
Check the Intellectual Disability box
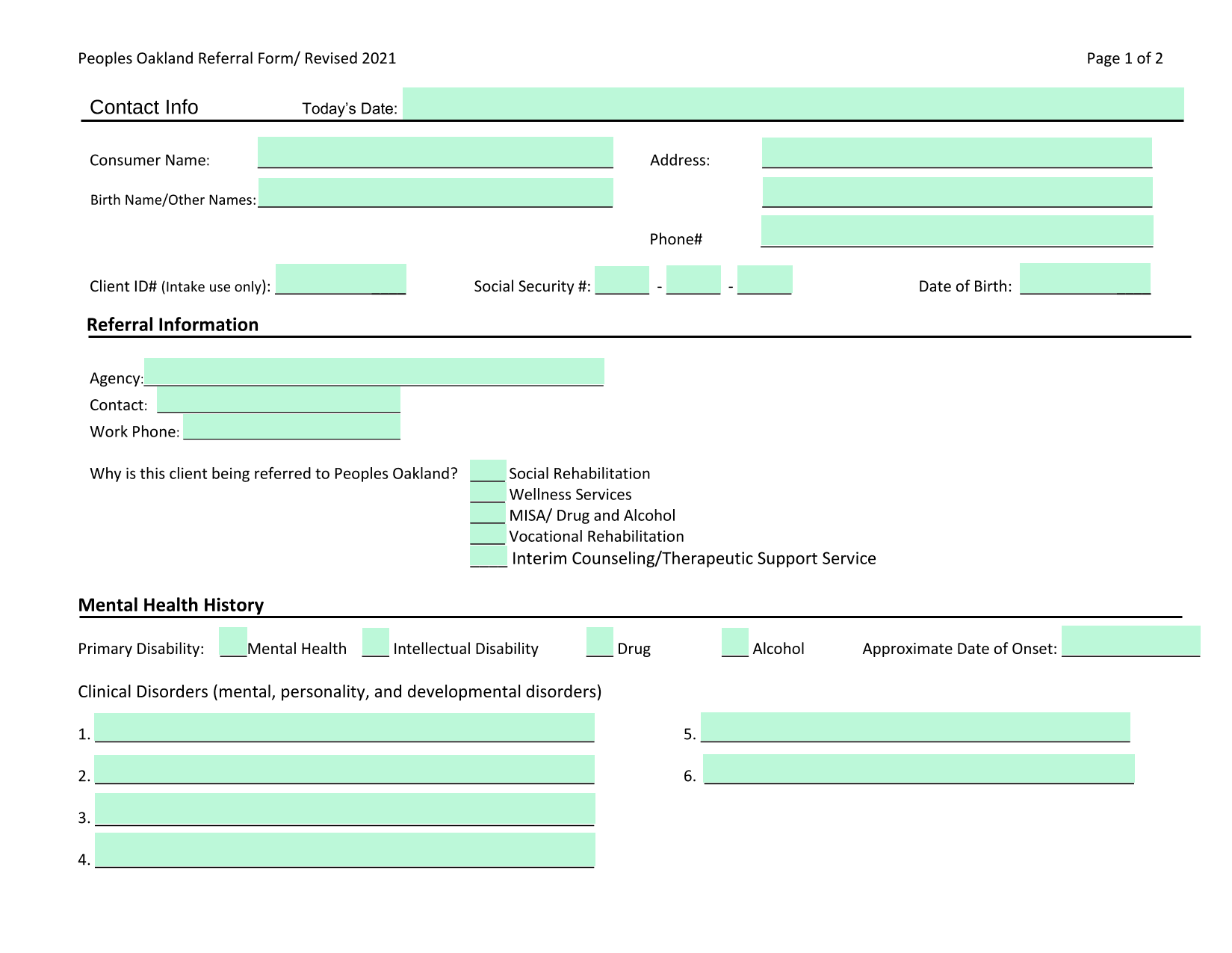coord(376,642)
